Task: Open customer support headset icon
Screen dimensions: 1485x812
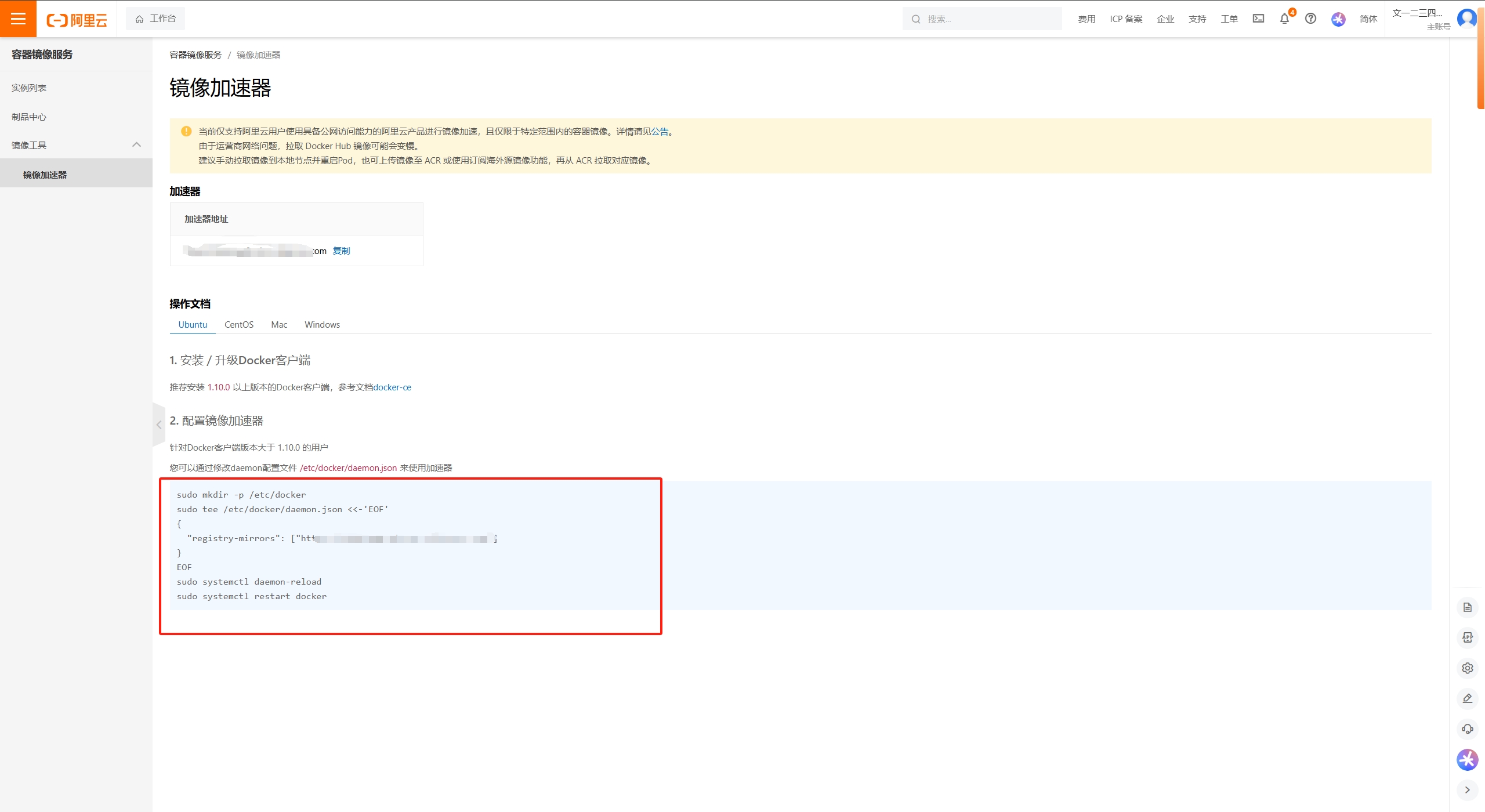Action: click(x=1468, y=729)
